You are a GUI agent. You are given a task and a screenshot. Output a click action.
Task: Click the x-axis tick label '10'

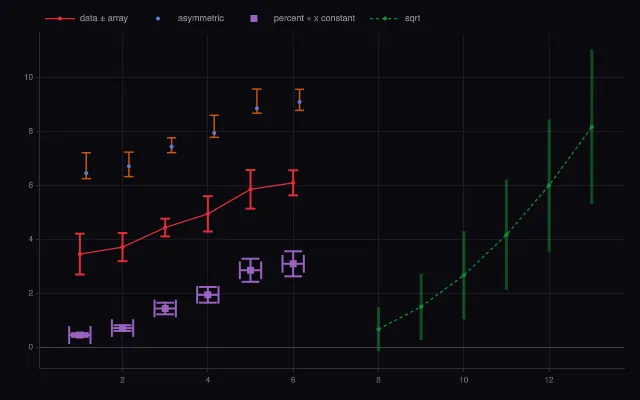click(x=464, y=380)
